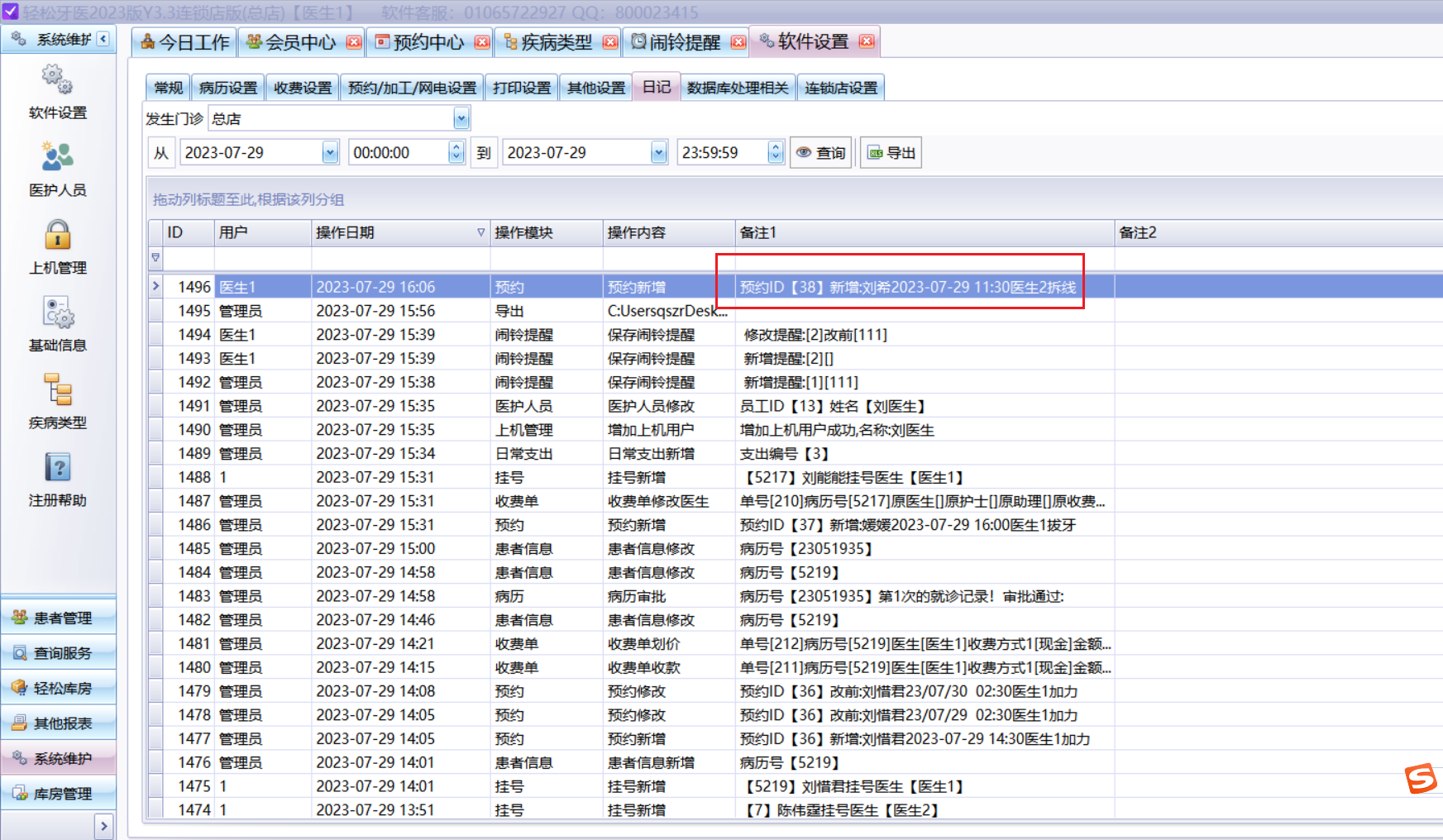Open the 数据库处理相关 tab
Screen dimensions: 1443x840
738,88
